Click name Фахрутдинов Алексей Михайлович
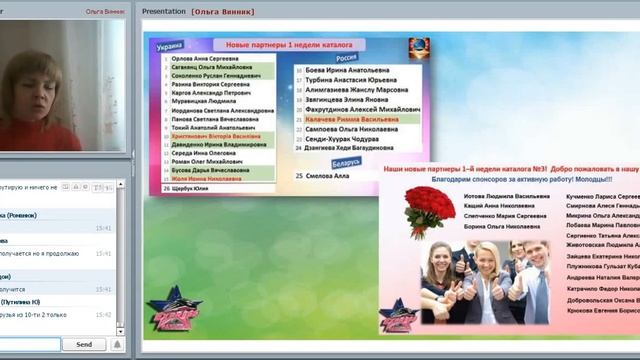Image resolution: width=640 pixels, height=360 pixels. pos(362,109)
